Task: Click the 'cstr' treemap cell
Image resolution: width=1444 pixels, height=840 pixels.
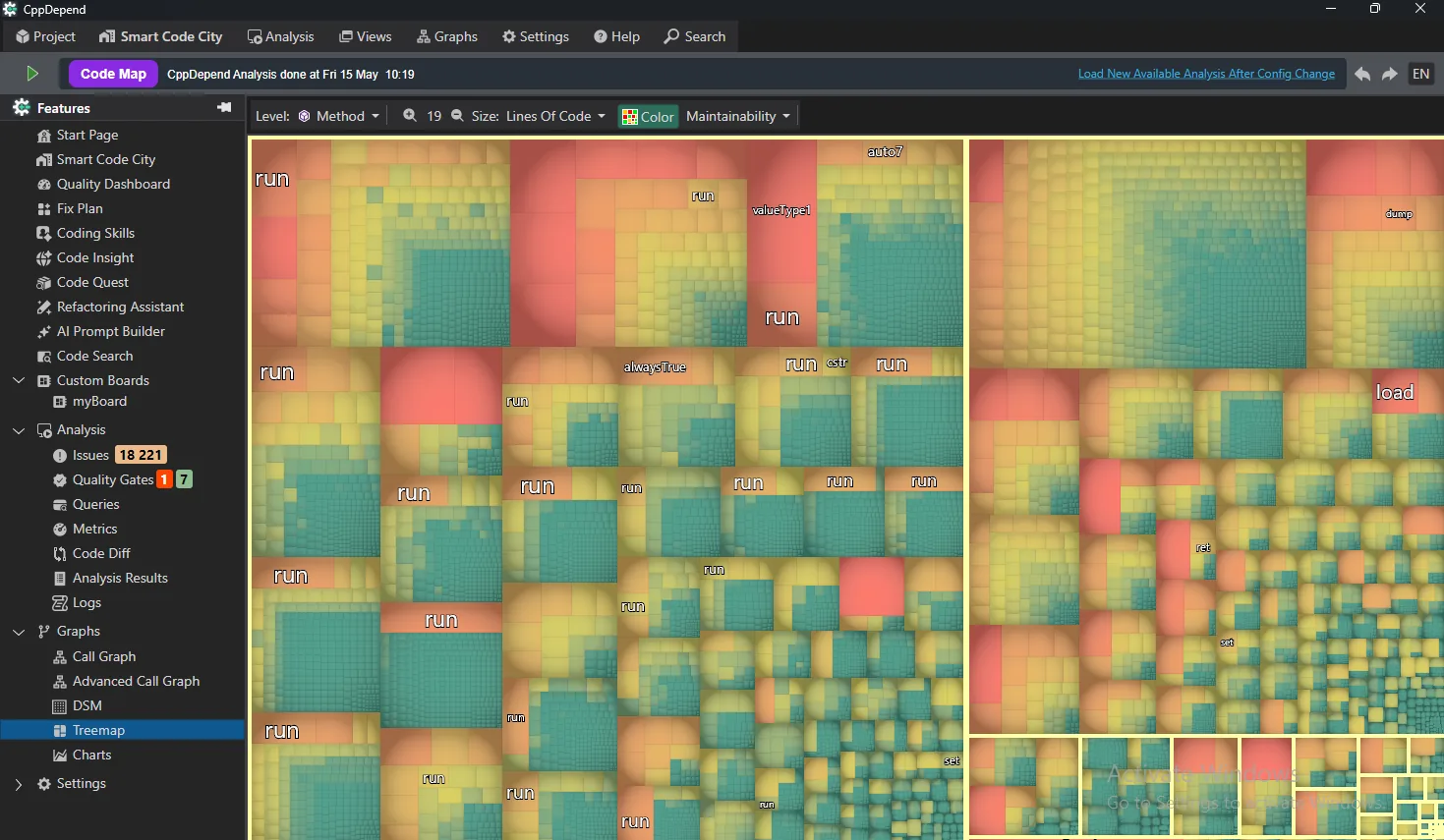Action: coord(837,363)
